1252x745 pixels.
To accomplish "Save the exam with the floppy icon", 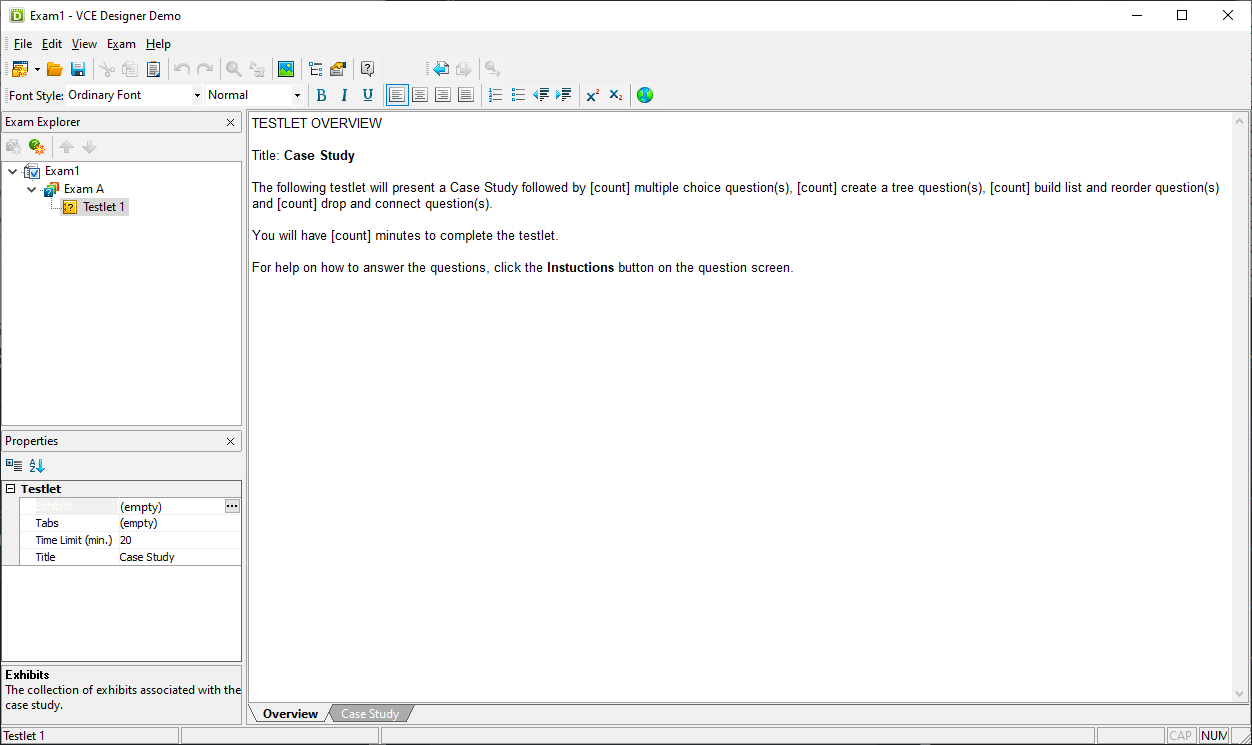I will point(78,69).
